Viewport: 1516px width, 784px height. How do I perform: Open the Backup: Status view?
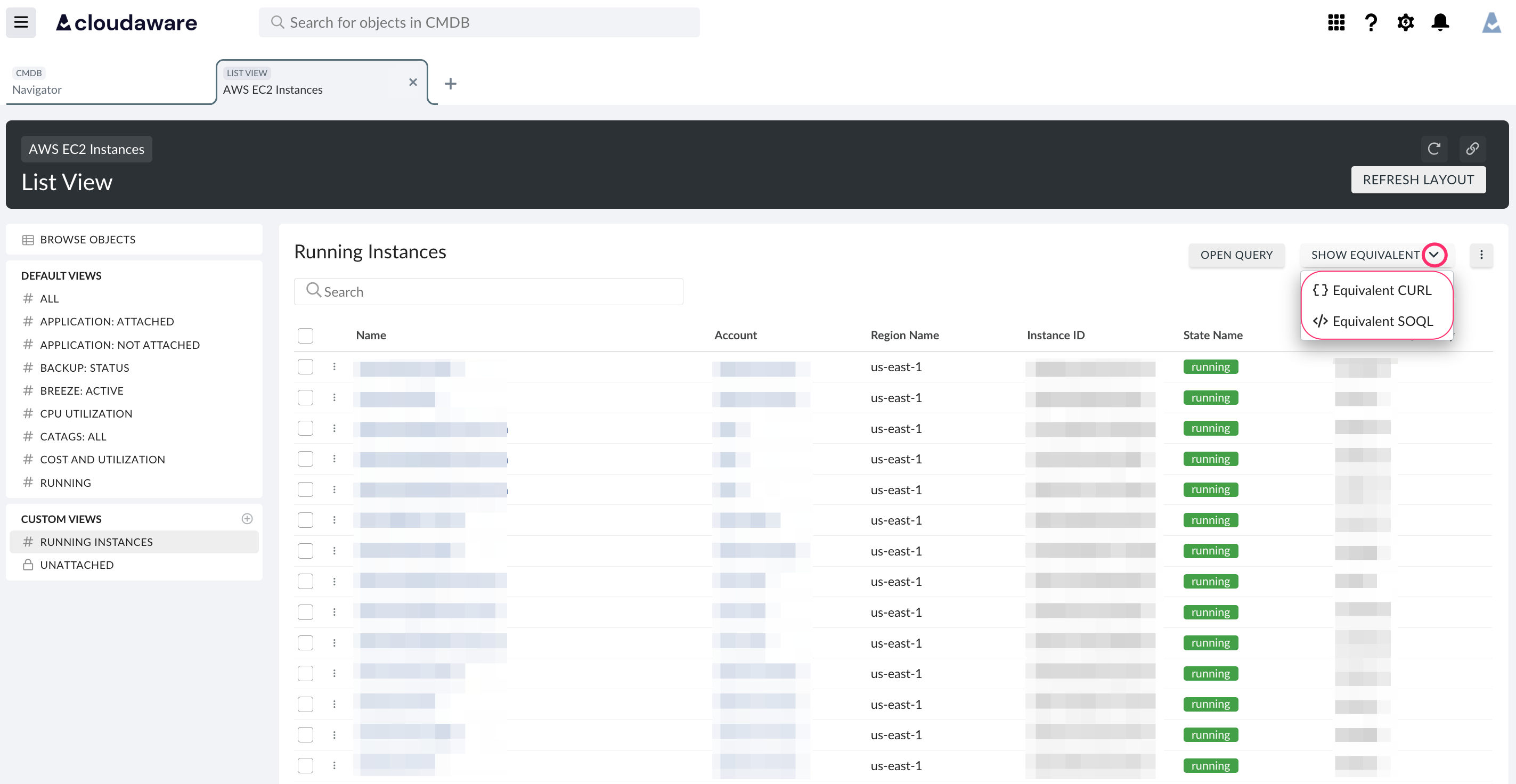(134, 368)
